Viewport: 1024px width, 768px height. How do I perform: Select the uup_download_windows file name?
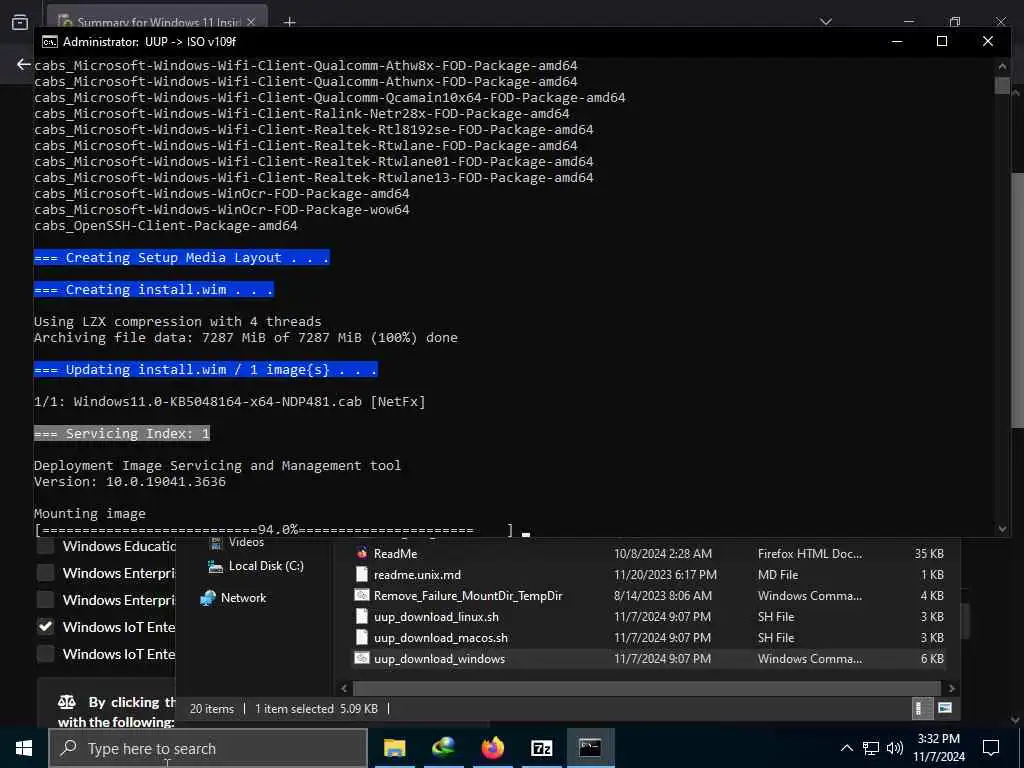coord(439,658)
